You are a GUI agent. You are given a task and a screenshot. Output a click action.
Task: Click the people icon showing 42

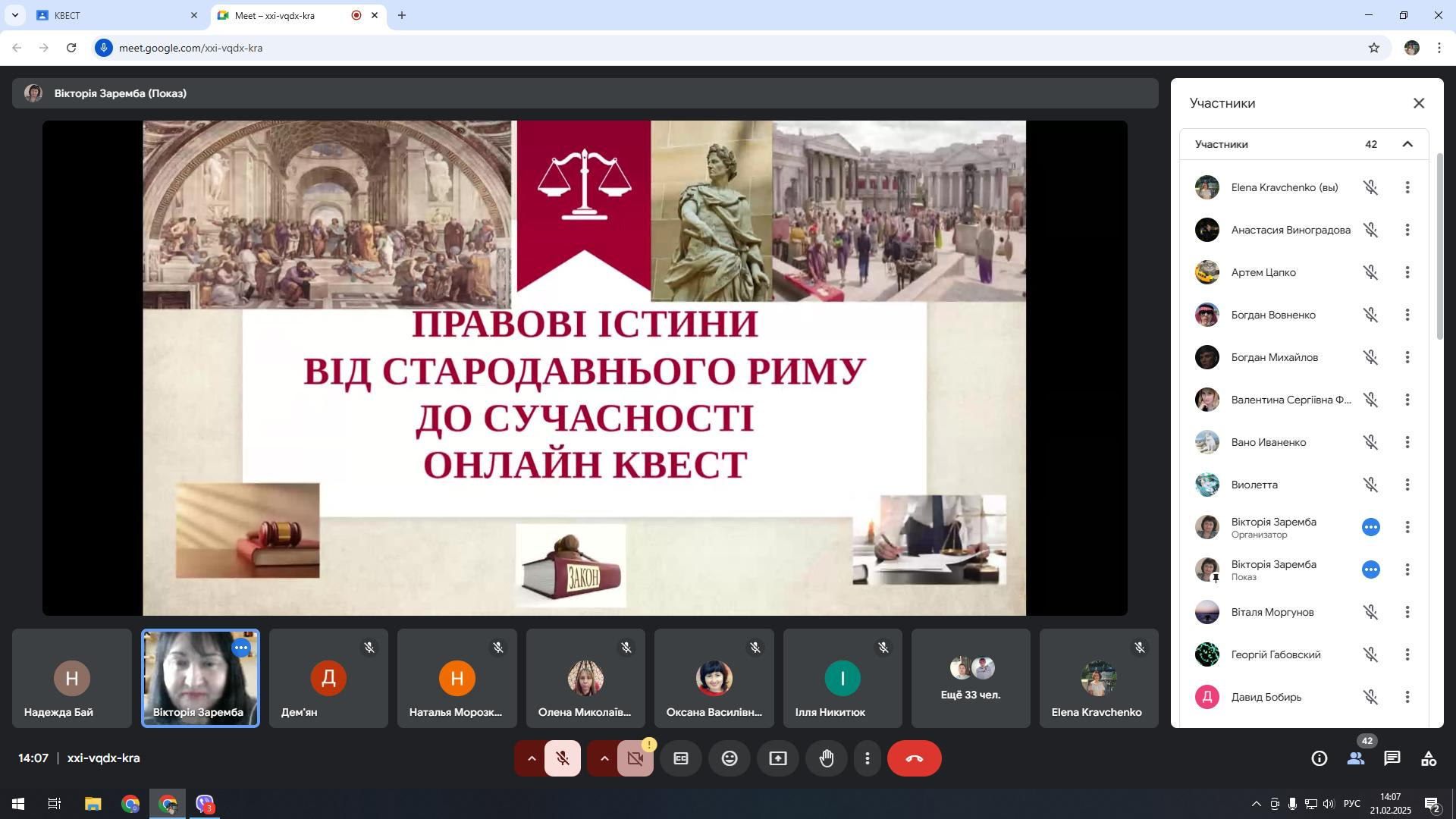(x=1356, y=758)
